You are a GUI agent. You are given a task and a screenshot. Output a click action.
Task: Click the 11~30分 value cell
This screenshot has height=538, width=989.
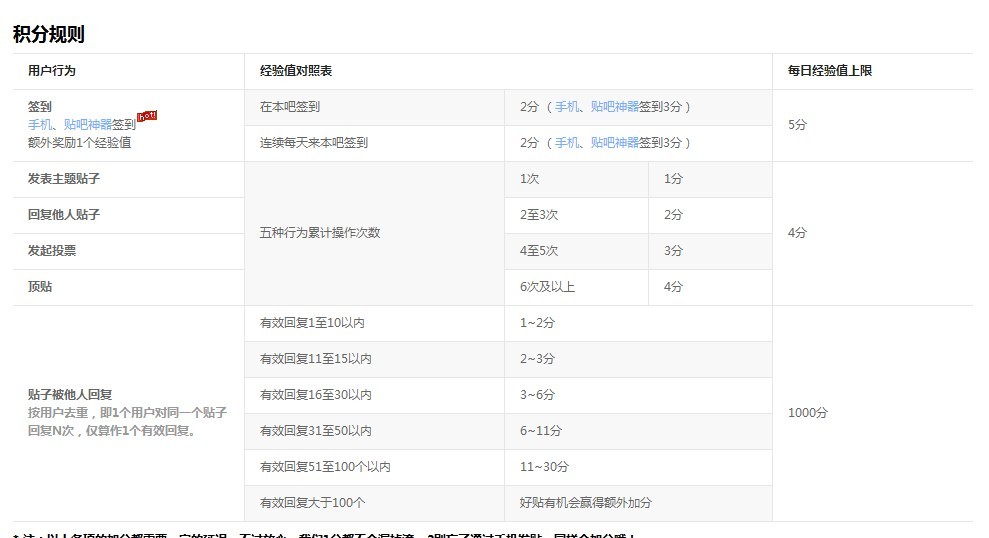638,467
